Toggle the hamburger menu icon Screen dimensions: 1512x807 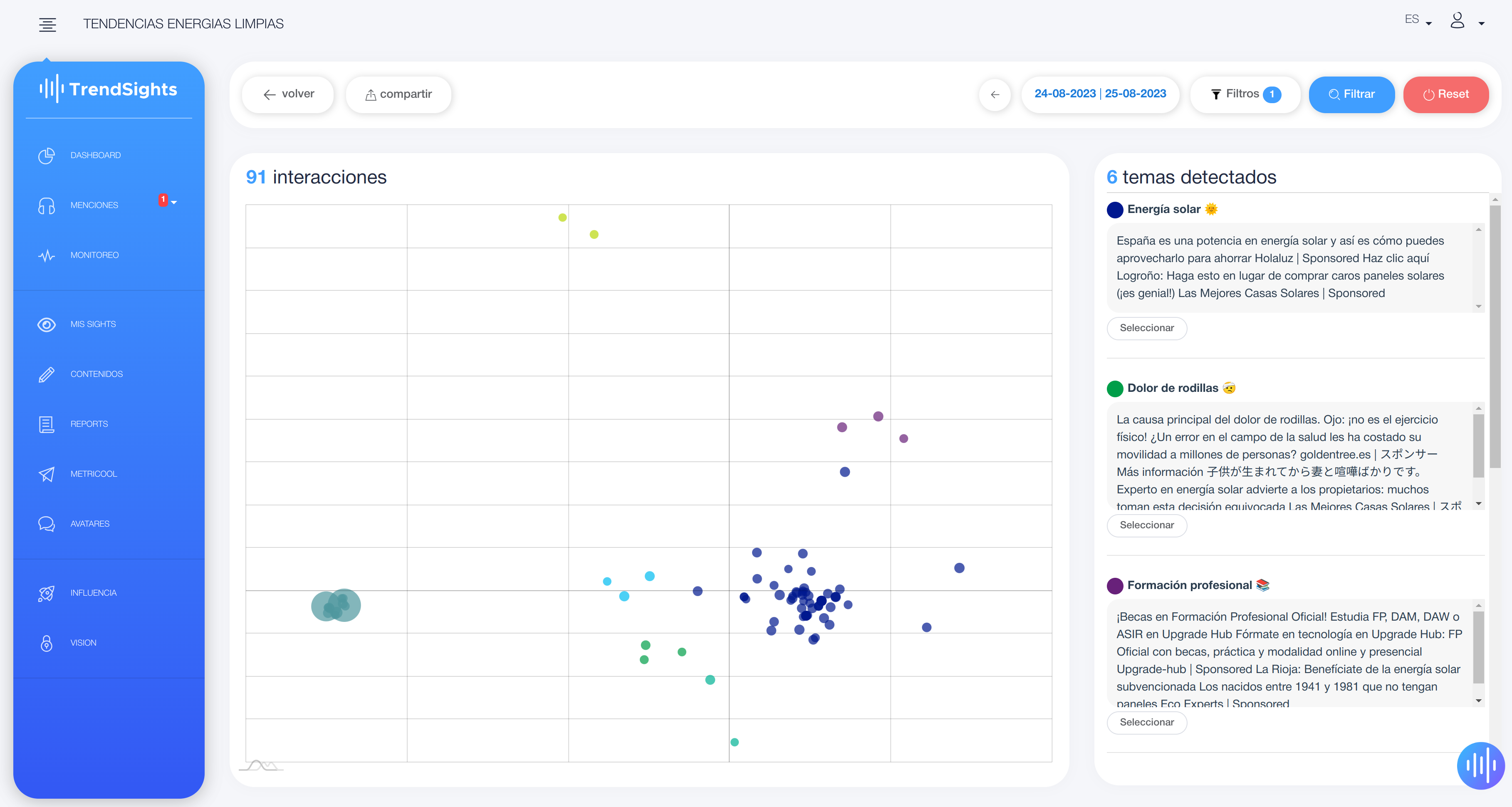click(47, 24)
